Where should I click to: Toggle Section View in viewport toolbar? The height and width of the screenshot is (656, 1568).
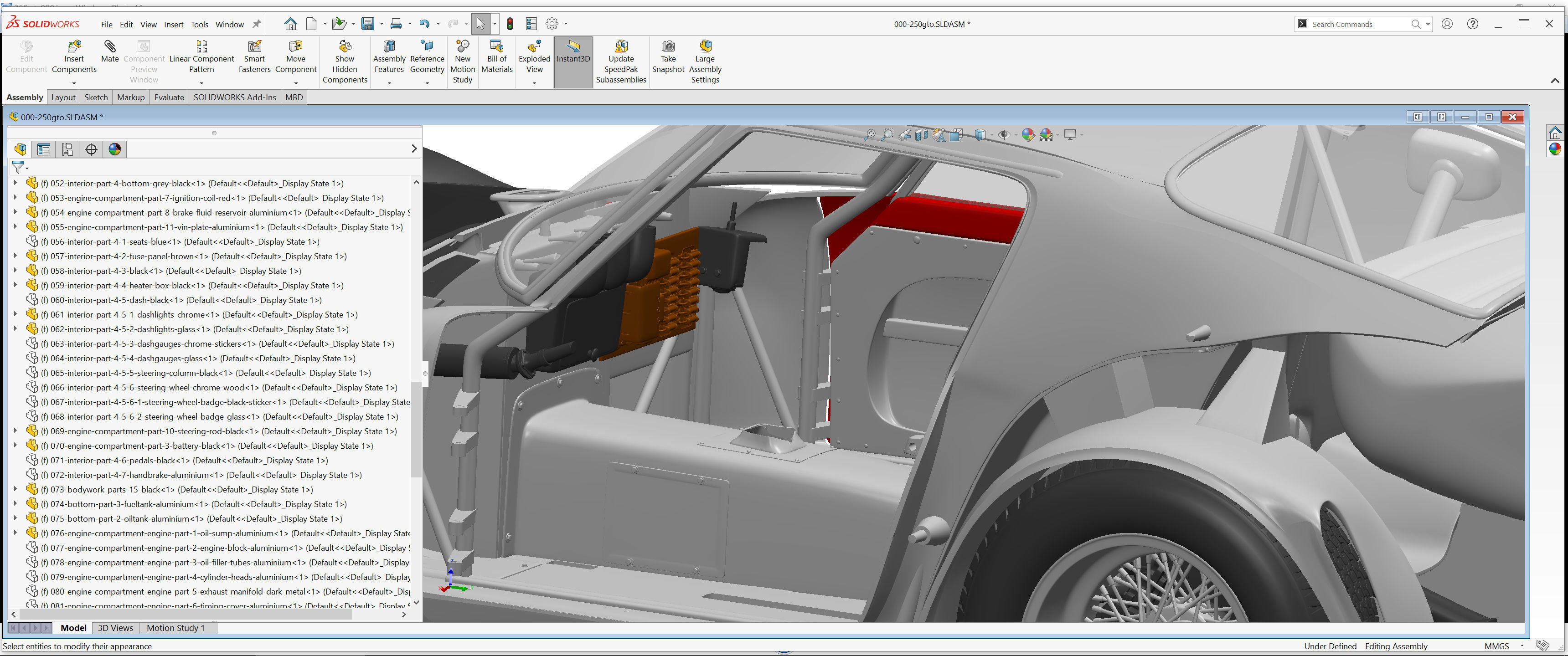pyautogui.click(x=922, y=135)
